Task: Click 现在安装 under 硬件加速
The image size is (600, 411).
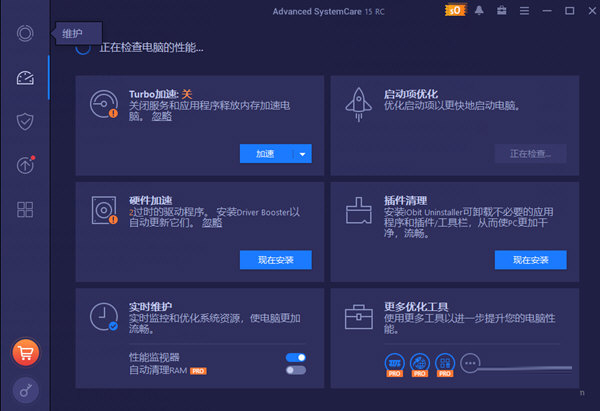Action: tap(275, 260)
